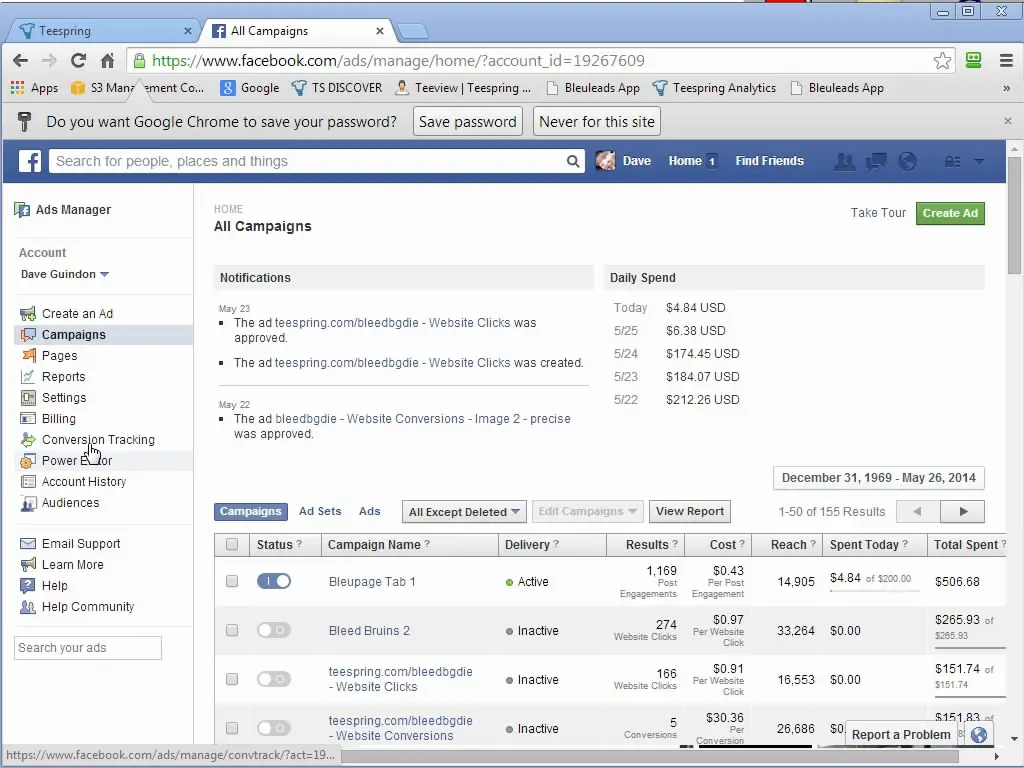Open Dave's profile picture
Screen dimensions: 1024x768
click(605, 161)
